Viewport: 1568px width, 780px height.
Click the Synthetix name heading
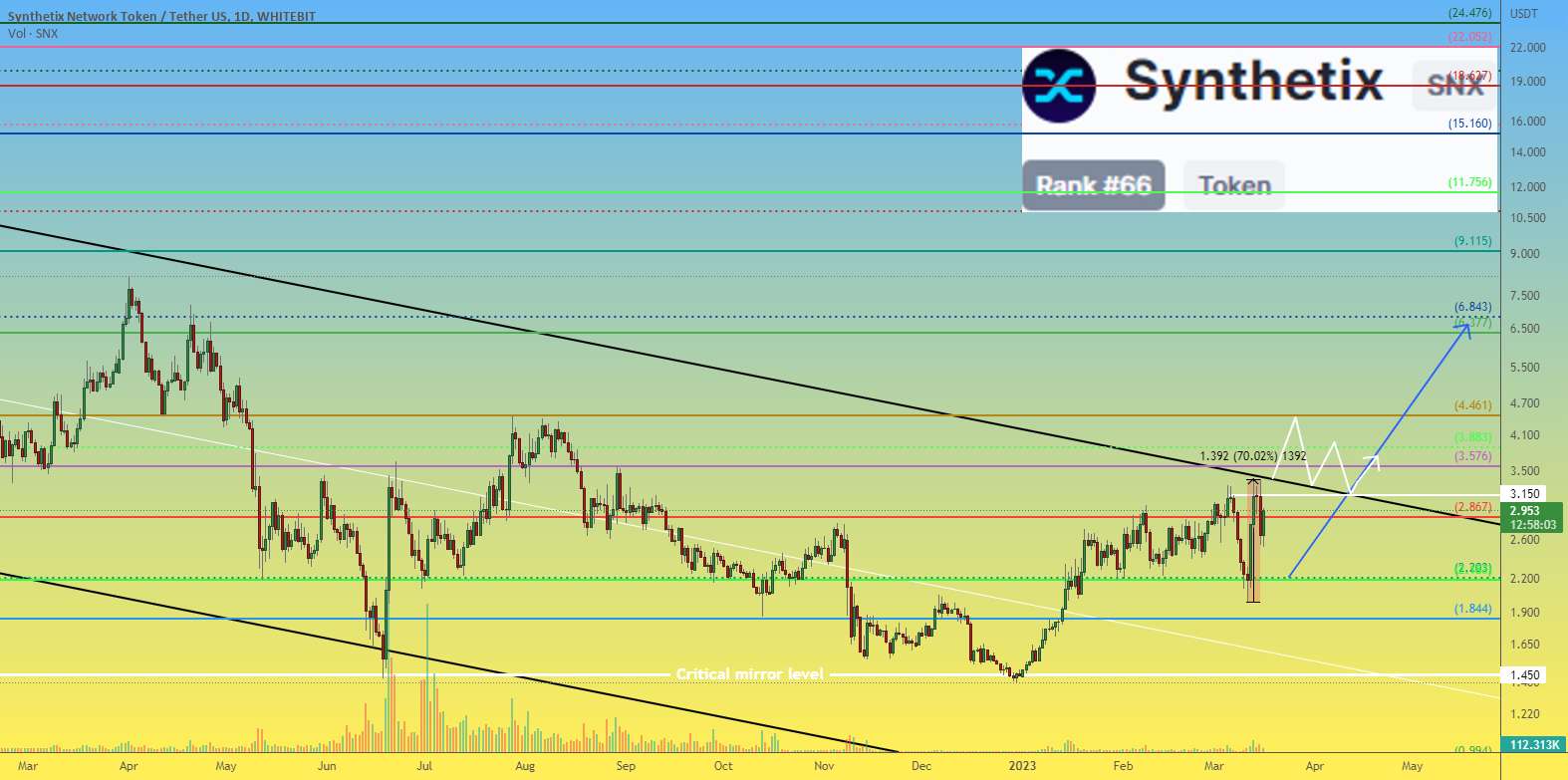coord(1254,82)
